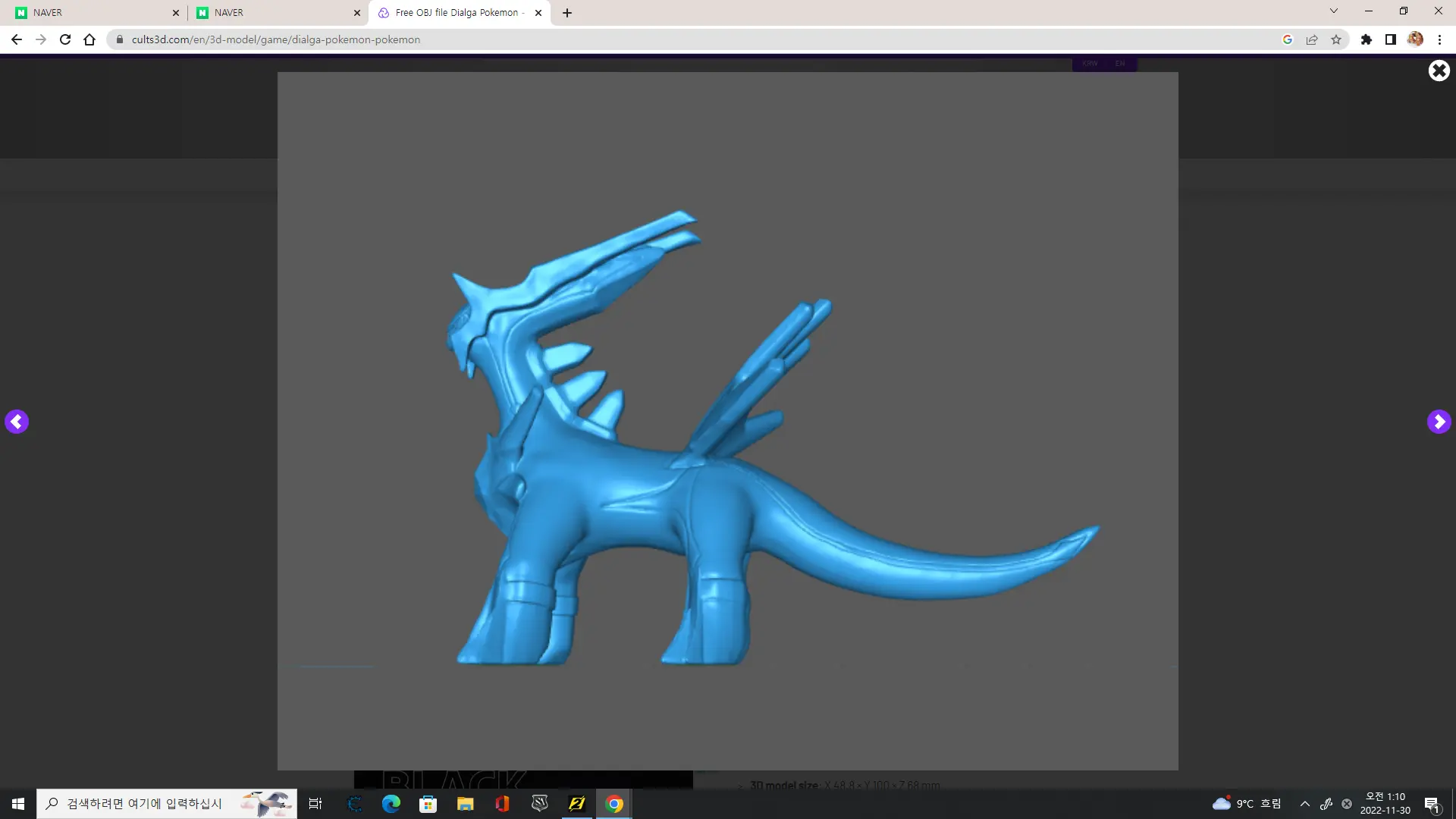Switch to the first NAVER tab
Viewport: 1456px width, 819px height.
89,13
